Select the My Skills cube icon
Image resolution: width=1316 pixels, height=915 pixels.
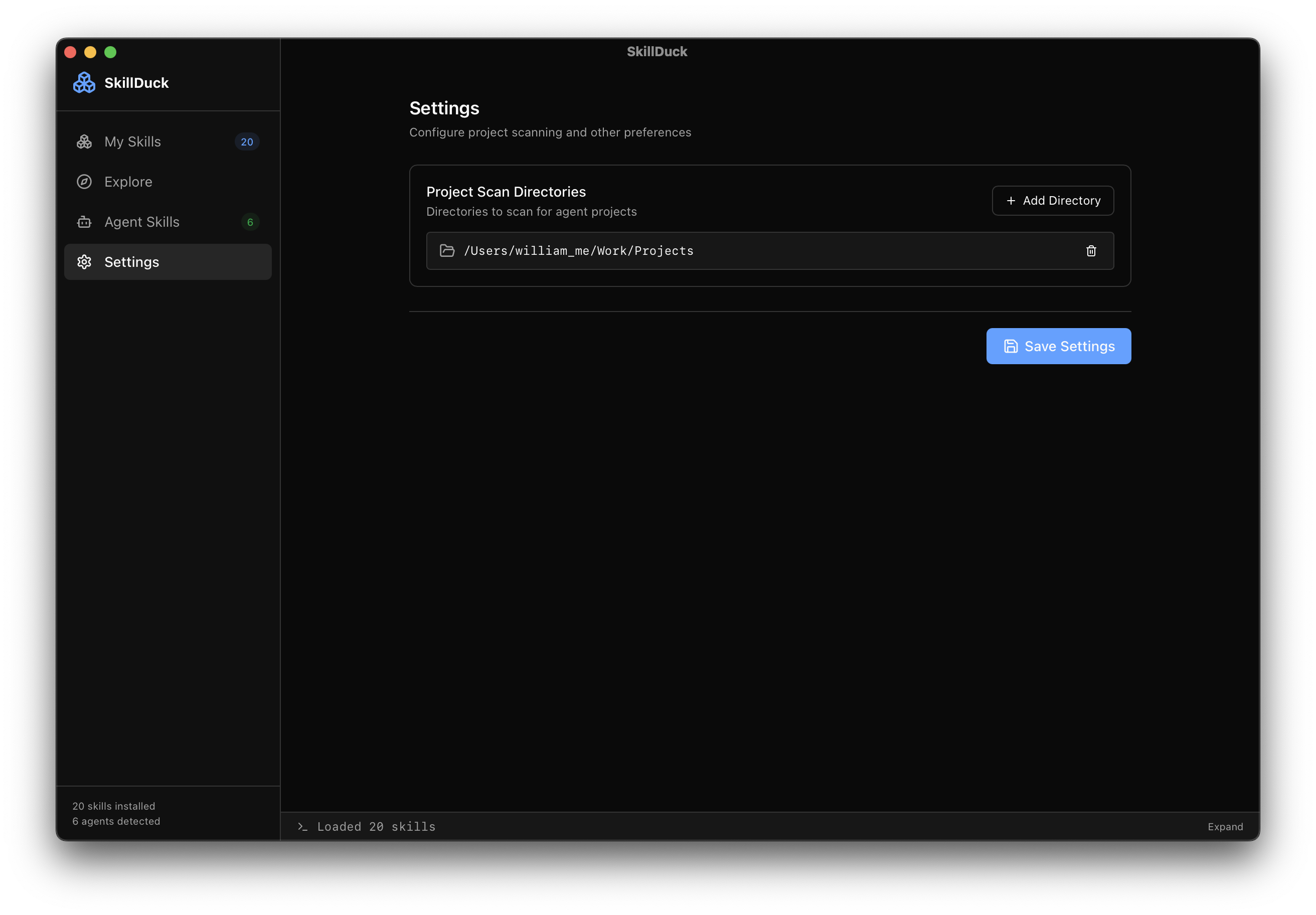coord(84,141)
